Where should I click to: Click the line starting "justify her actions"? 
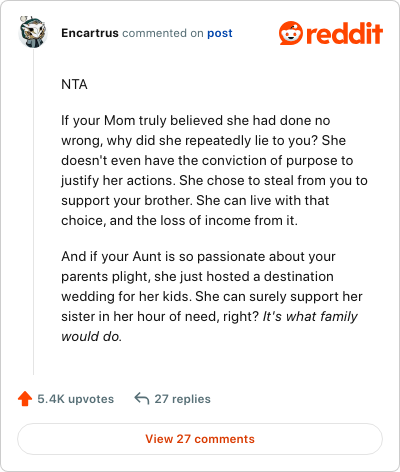tap(214, 180)
